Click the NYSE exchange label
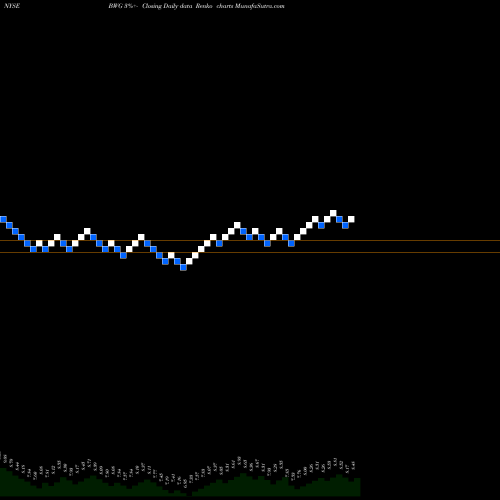This screenshot has width=500, height=500. [x=12, y=6]
